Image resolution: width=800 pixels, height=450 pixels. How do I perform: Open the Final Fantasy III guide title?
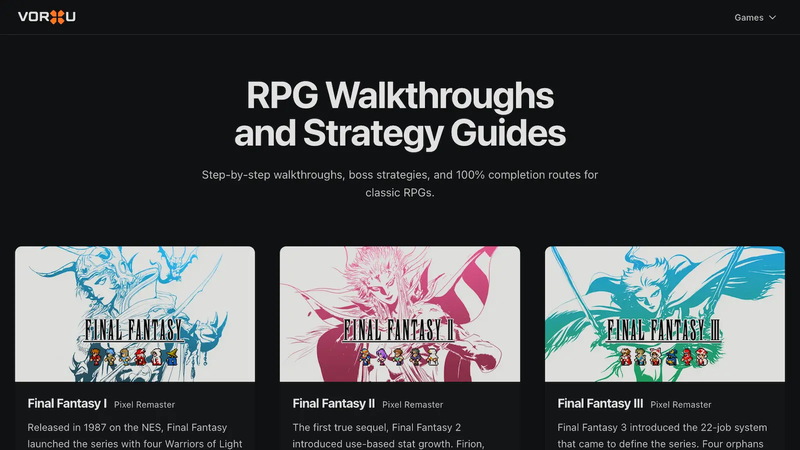click(x=600, y=404)
